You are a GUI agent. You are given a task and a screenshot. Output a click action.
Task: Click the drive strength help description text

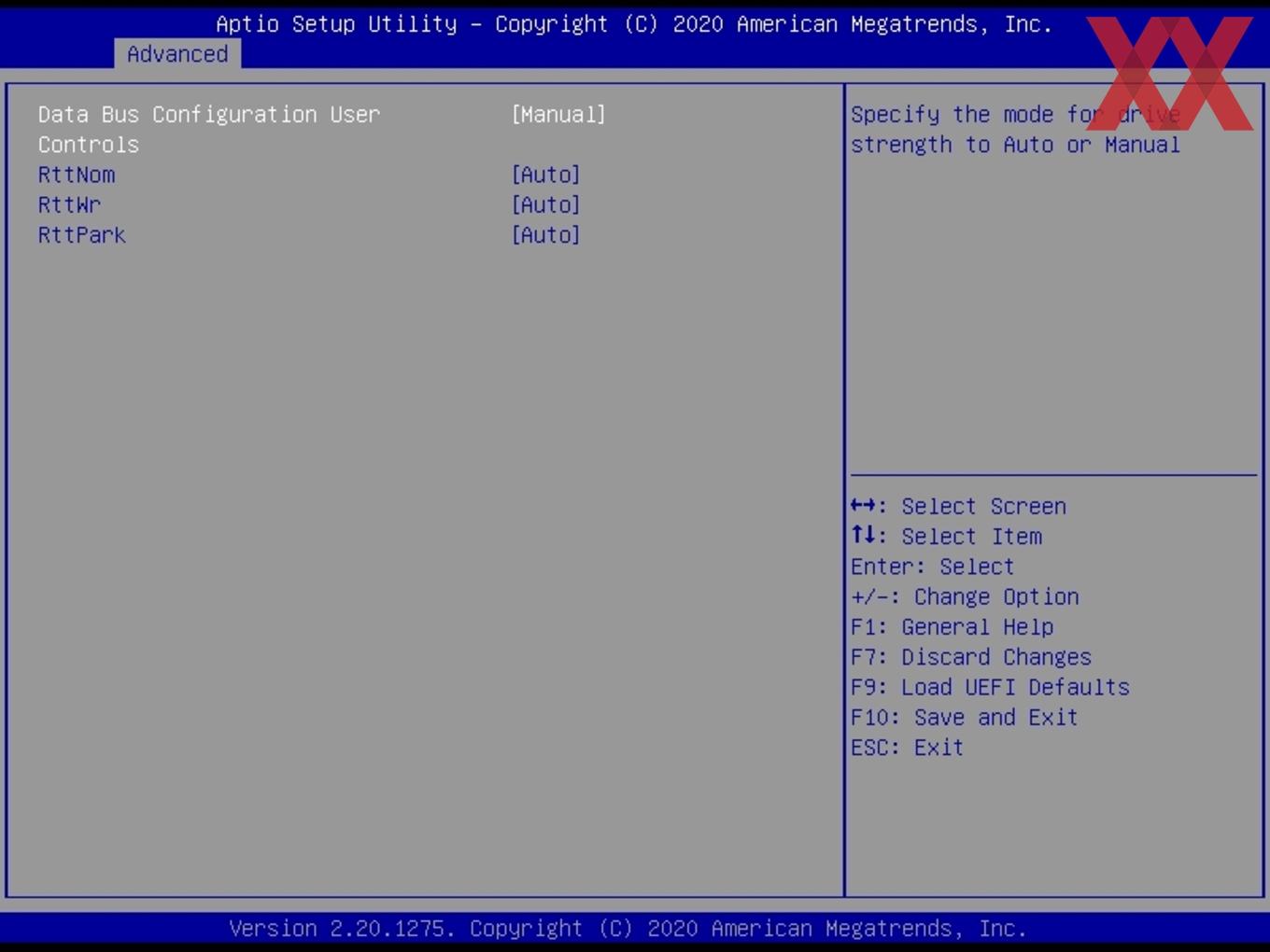coord(1016,130)
